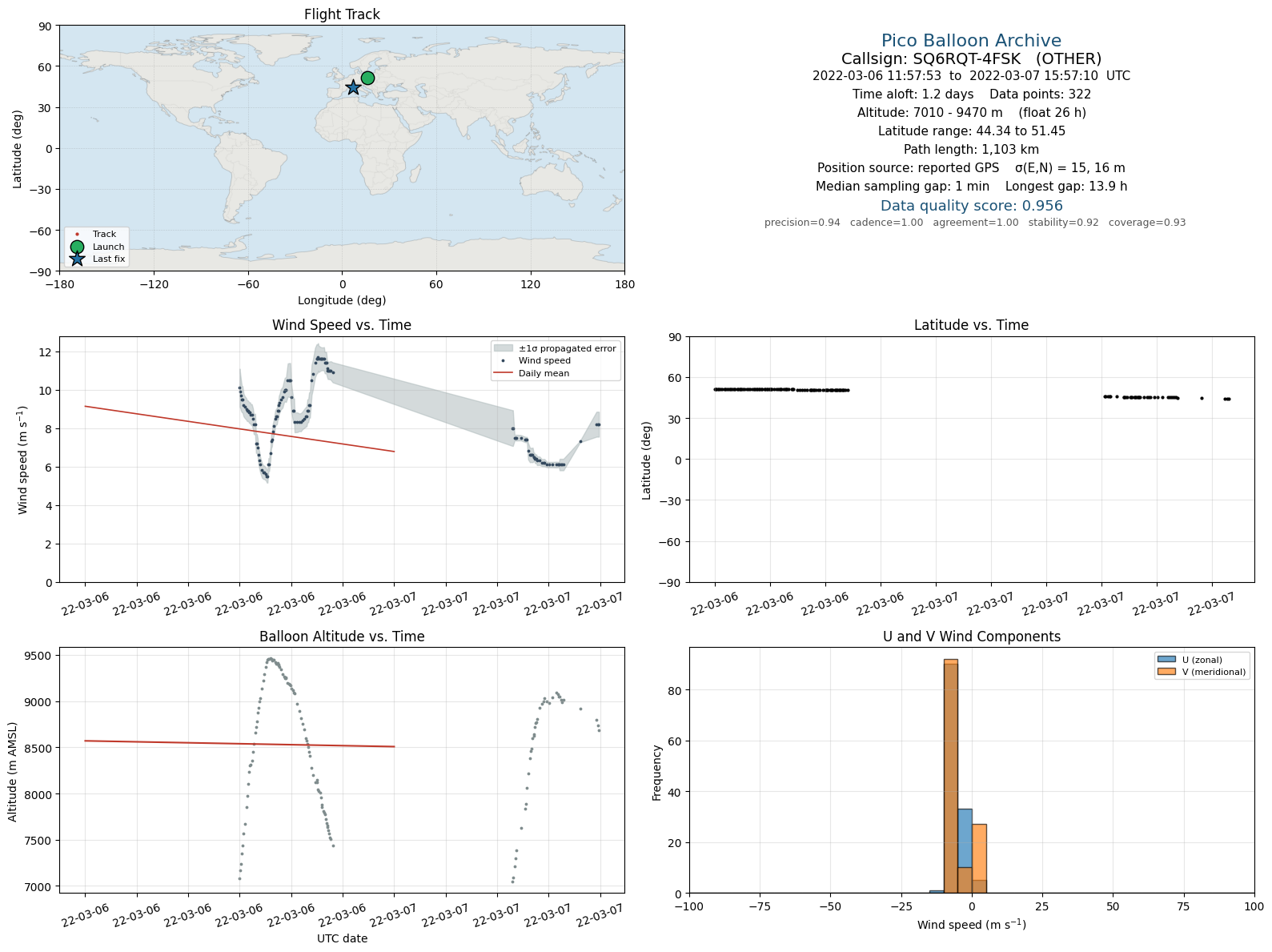Select the Track red dot in the map legend
1272x952 pixels.
pyautogui.click(x=77, y=235)
